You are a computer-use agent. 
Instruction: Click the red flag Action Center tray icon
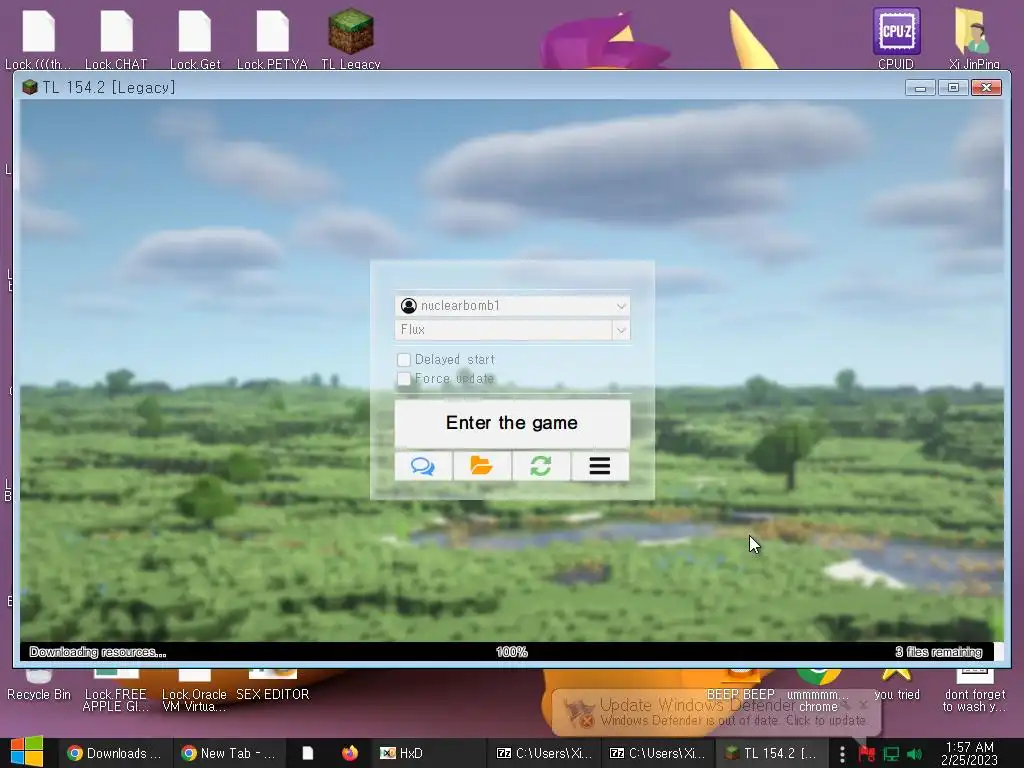click(867, 754)
